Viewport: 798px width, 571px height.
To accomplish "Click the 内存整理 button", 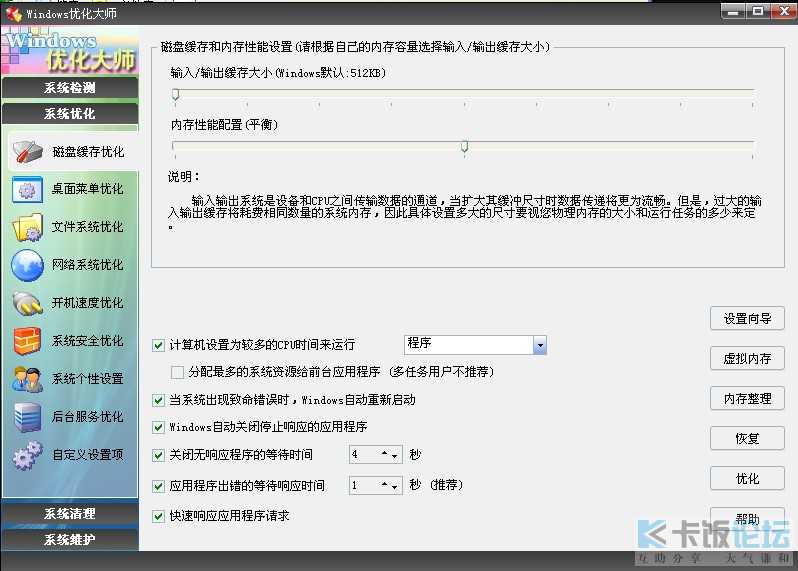I will point(747,398).
